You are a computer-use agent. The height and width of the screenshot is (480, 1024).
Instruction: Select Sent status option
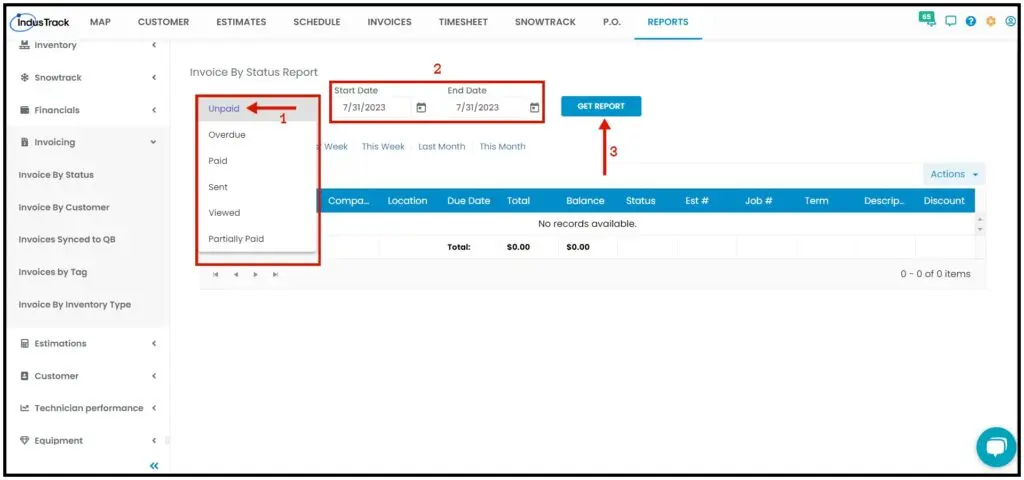coord(258,187)
